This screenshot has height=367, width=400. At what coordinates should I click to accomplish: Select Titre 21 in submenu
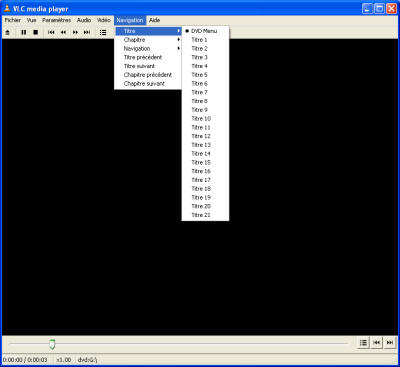point(205,215)
